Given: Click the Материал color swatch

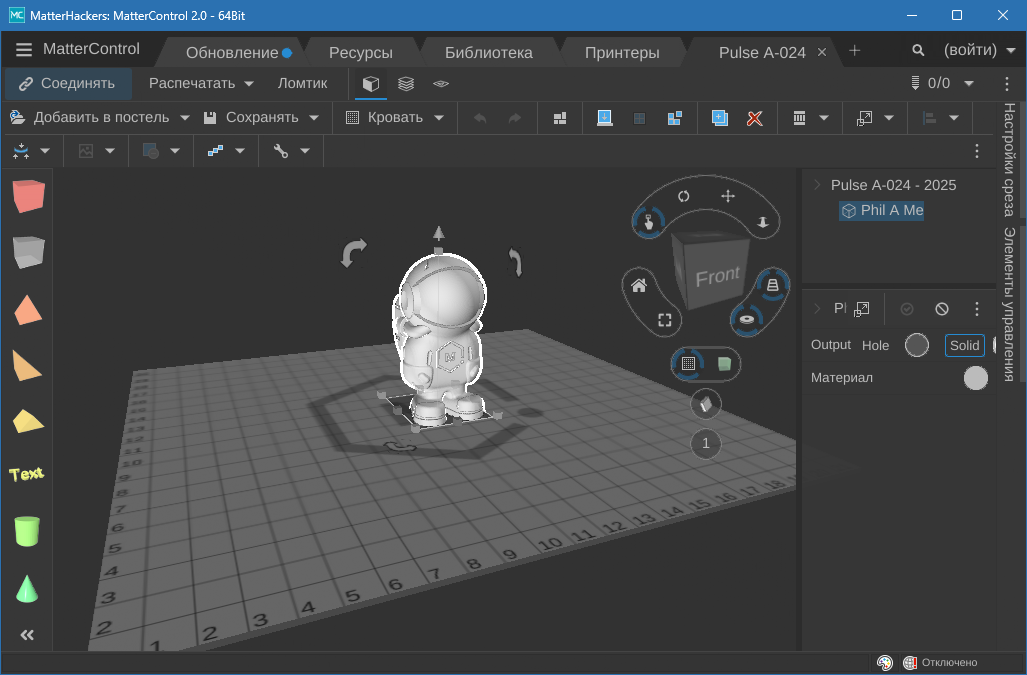Looking at the screenshot, I should pyautogui.click(x=975, y=378).
